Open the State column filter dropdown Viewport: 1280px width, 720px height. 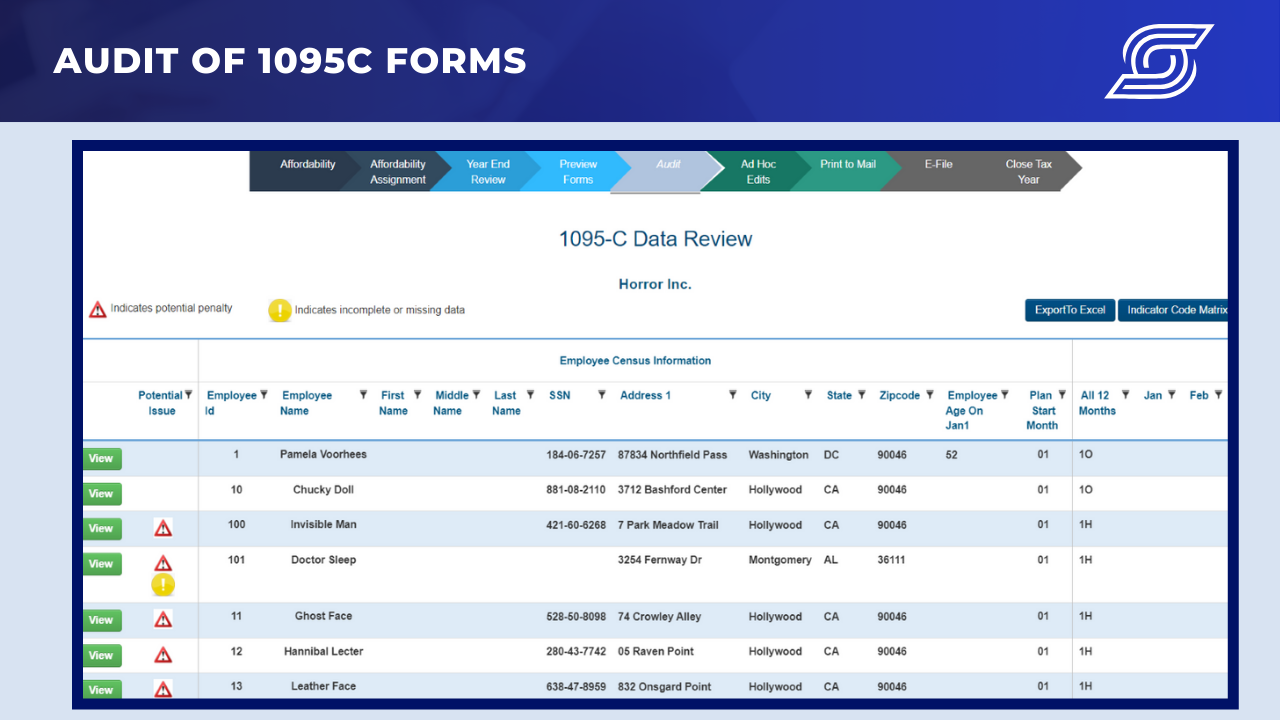[x=861, y=395]
